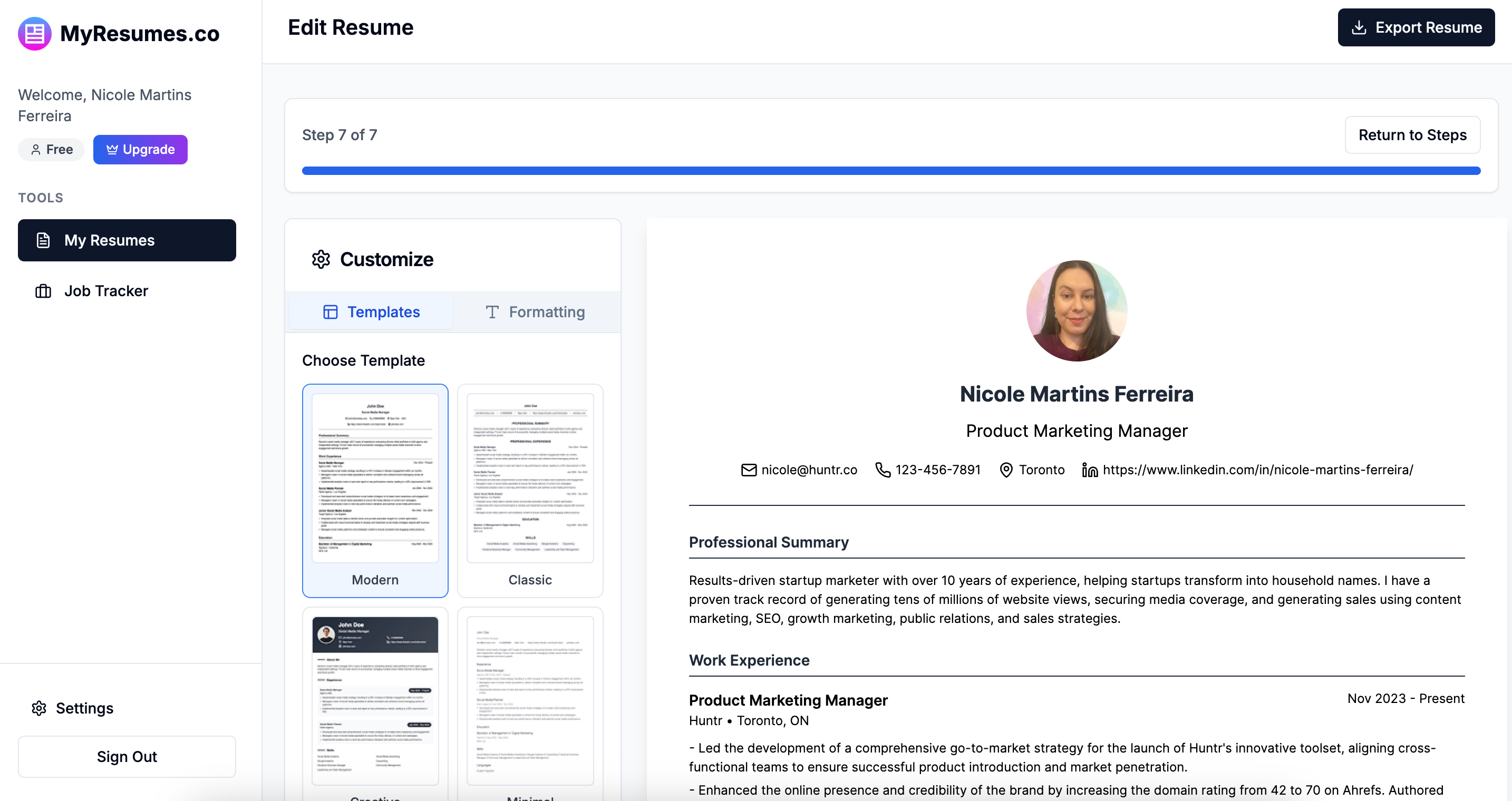Click the MyResumes.co logo icon
Viewport: 1512px width, 801px height.
click(x=34, y=33)
